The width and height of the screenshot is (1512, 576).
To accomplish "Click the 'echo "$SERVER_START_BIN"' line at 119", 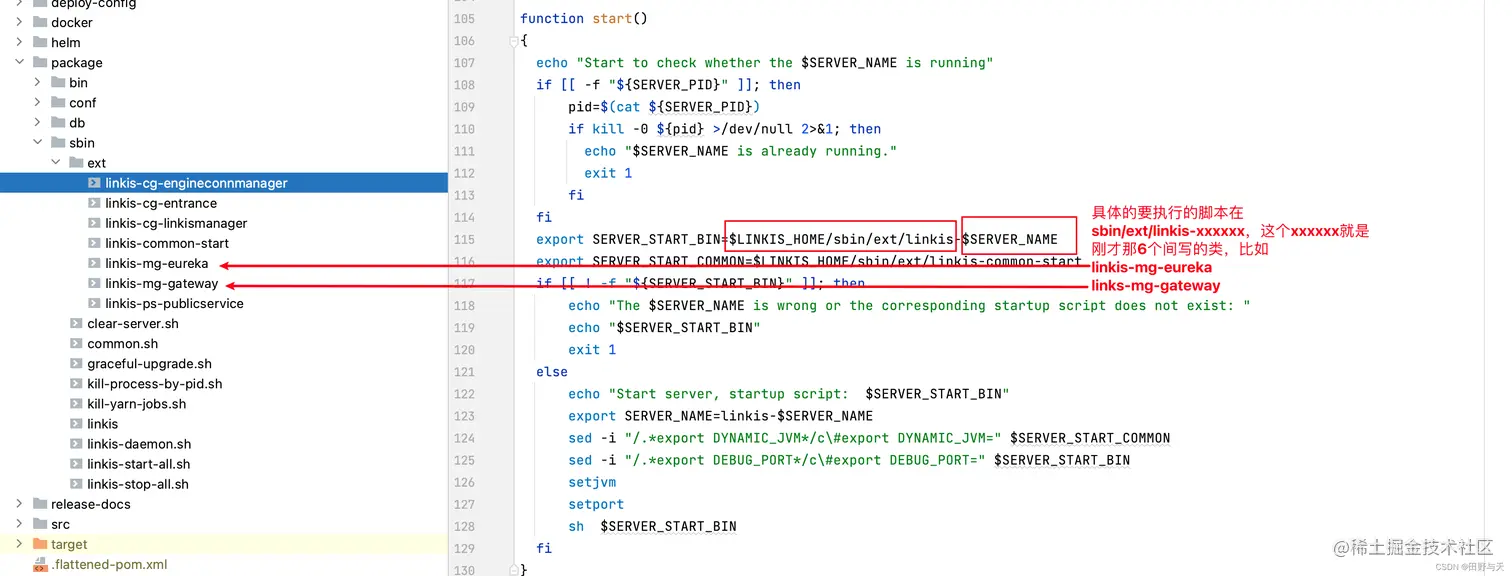I will (664, 328).
